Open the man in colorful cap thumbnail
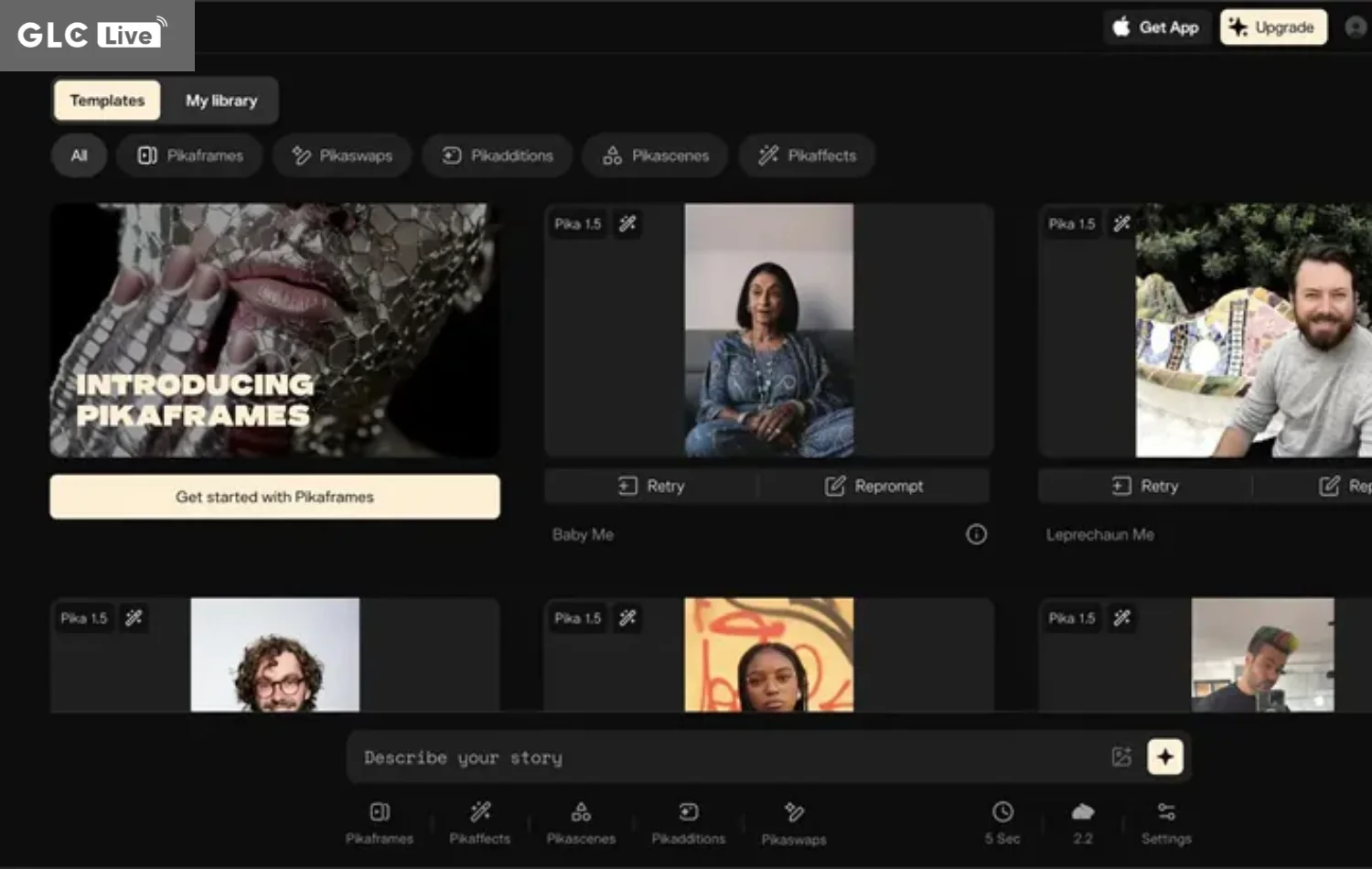 pos(1263,655)
